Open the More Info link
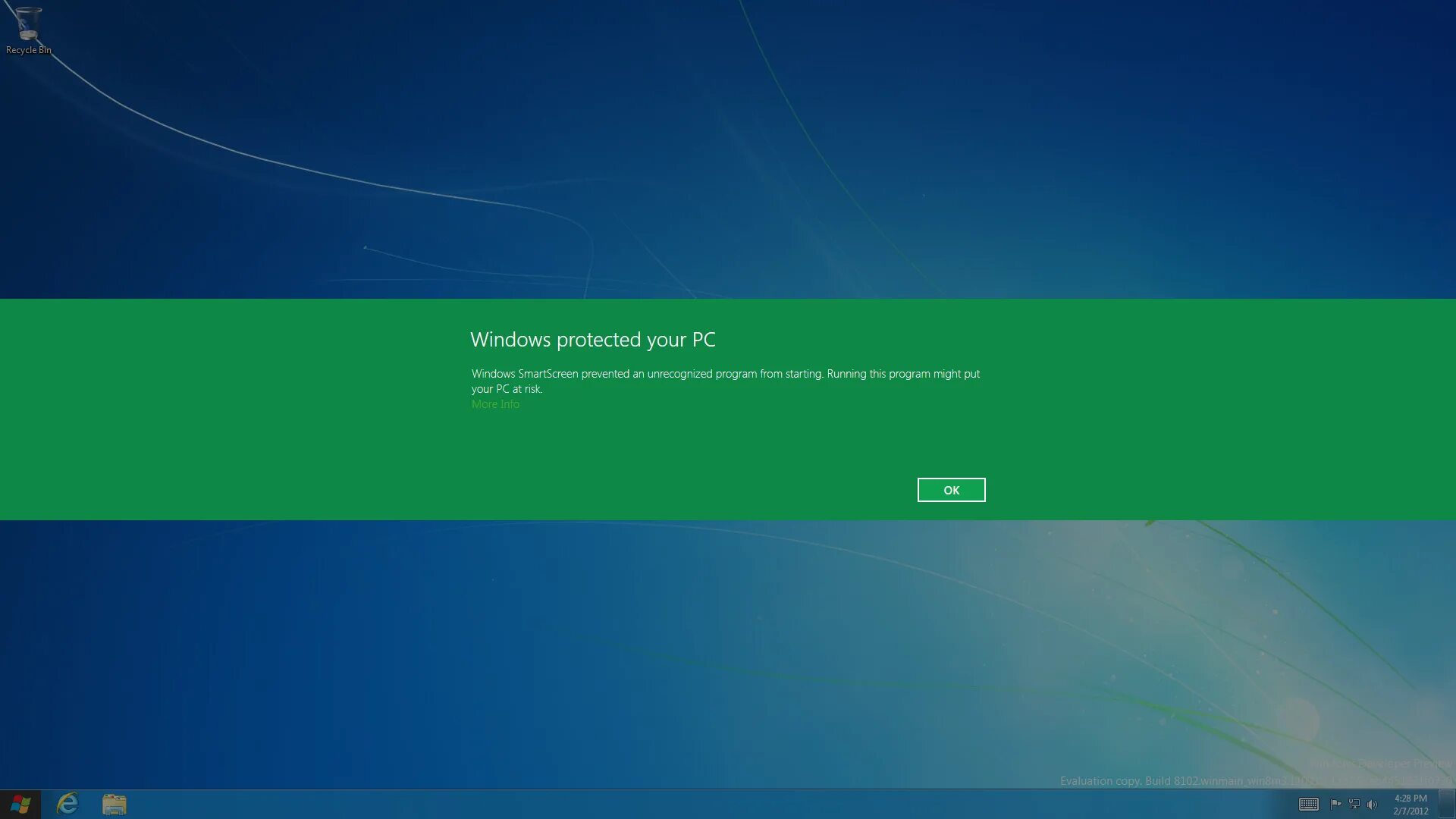Screen dimensions: 1456x819 [495, 404]
